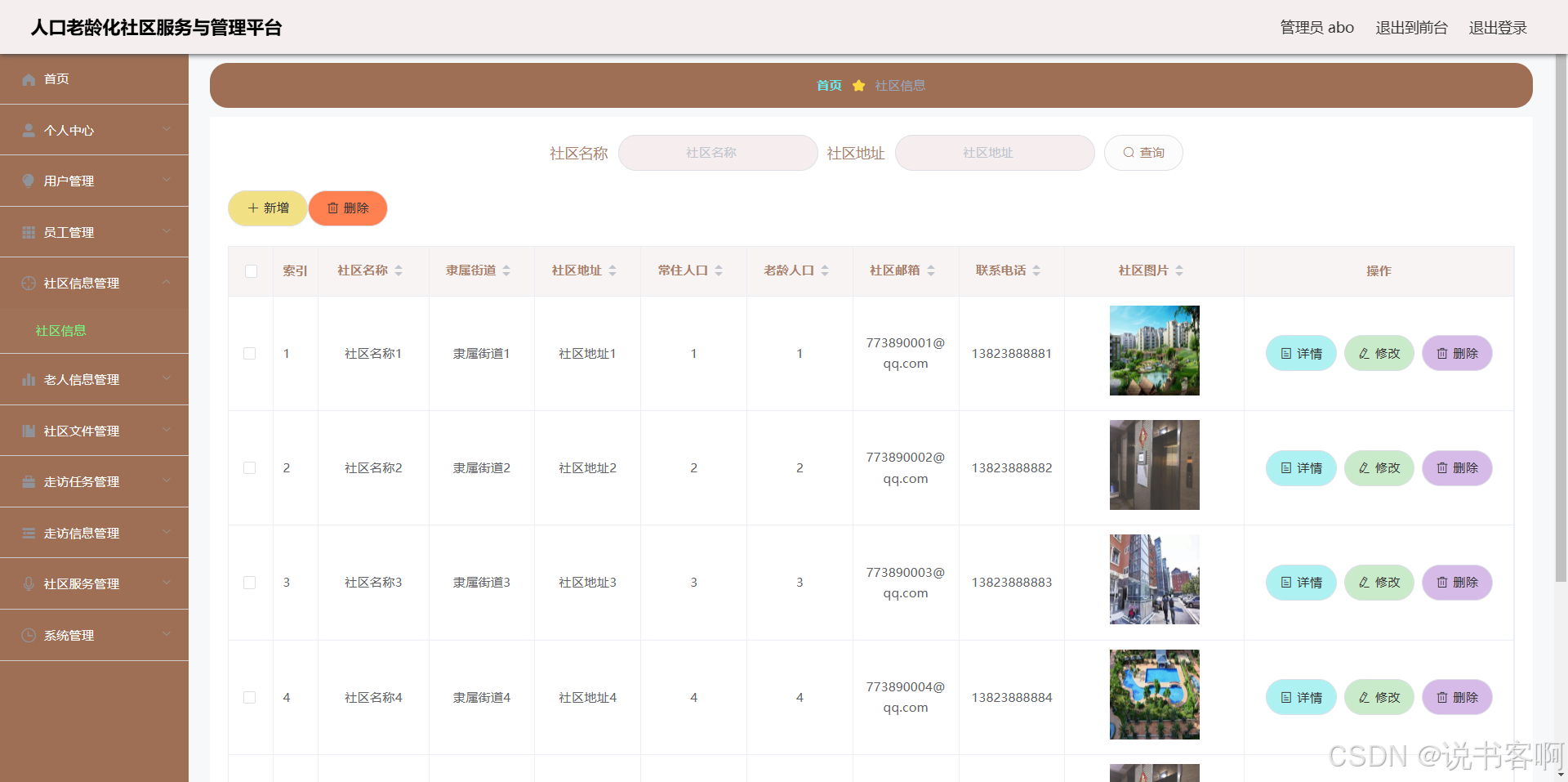Click the icon beside 用户管理
Screen dimensions: 1568x782
coord(29,181)
